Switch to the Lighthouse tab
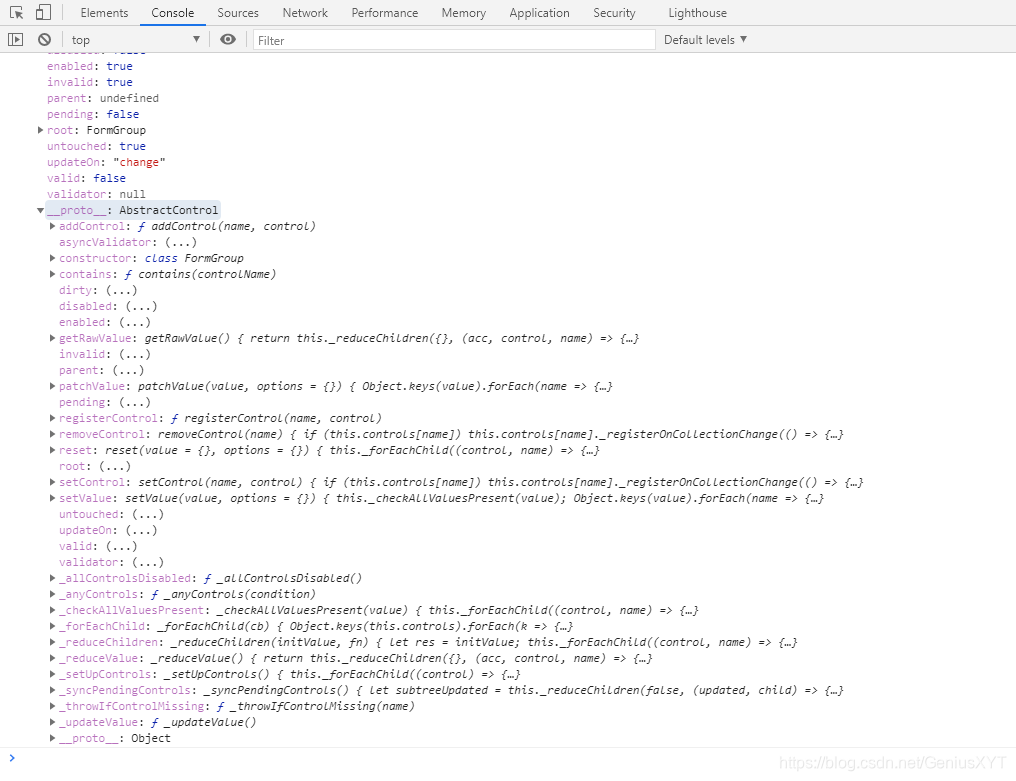1016x781 pixels. (x=697, y=13)
